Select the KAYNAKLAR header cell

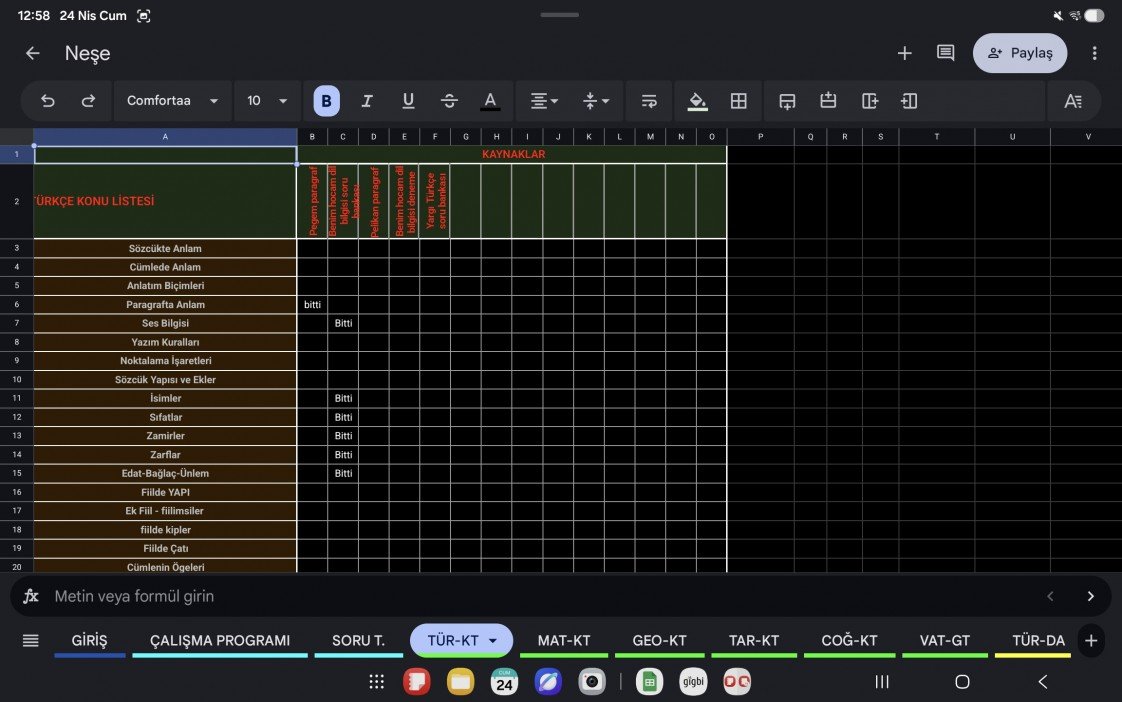pos(512,154)
